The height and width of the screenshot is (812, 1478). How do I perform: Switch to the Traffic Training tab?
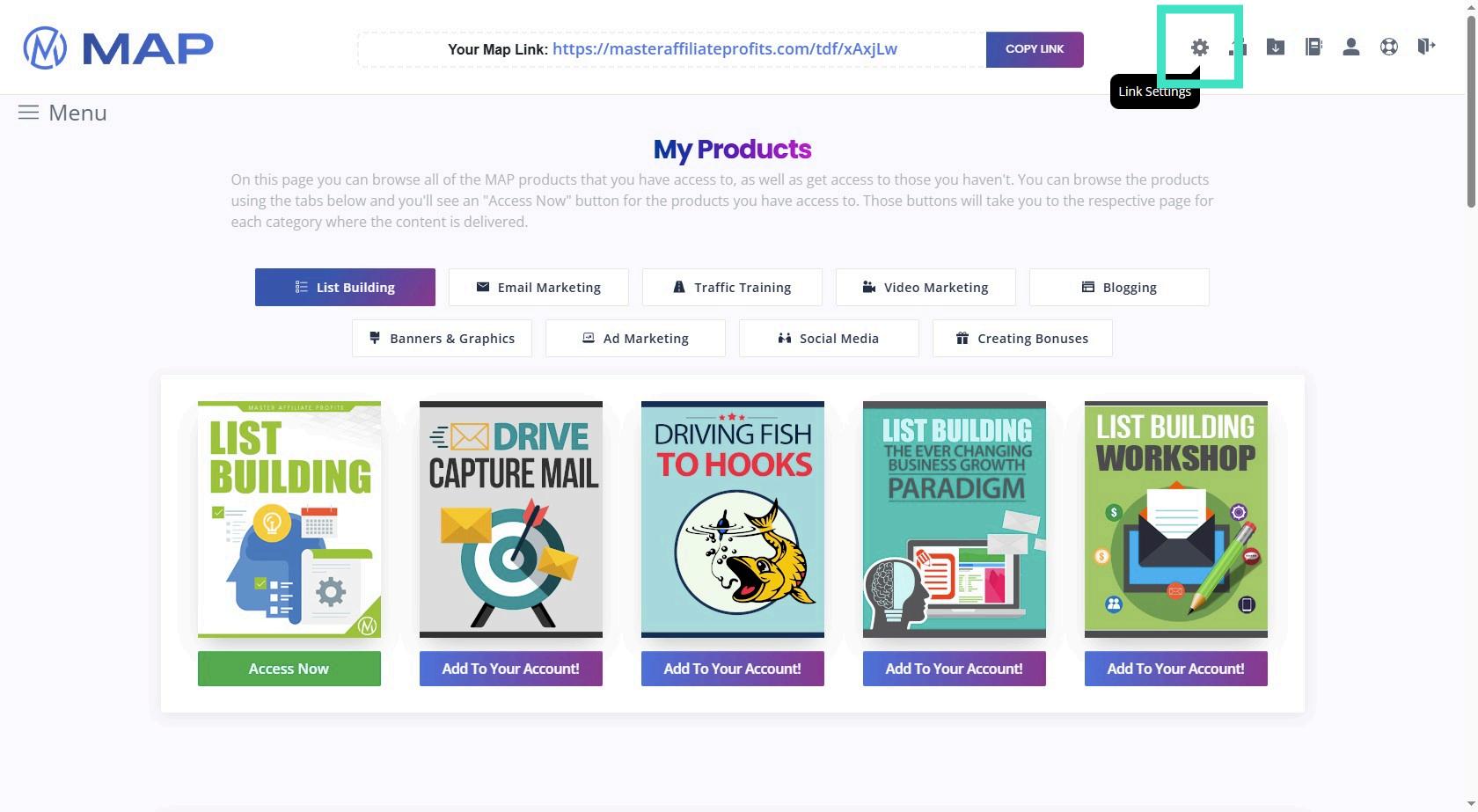[x=732, y=287]
